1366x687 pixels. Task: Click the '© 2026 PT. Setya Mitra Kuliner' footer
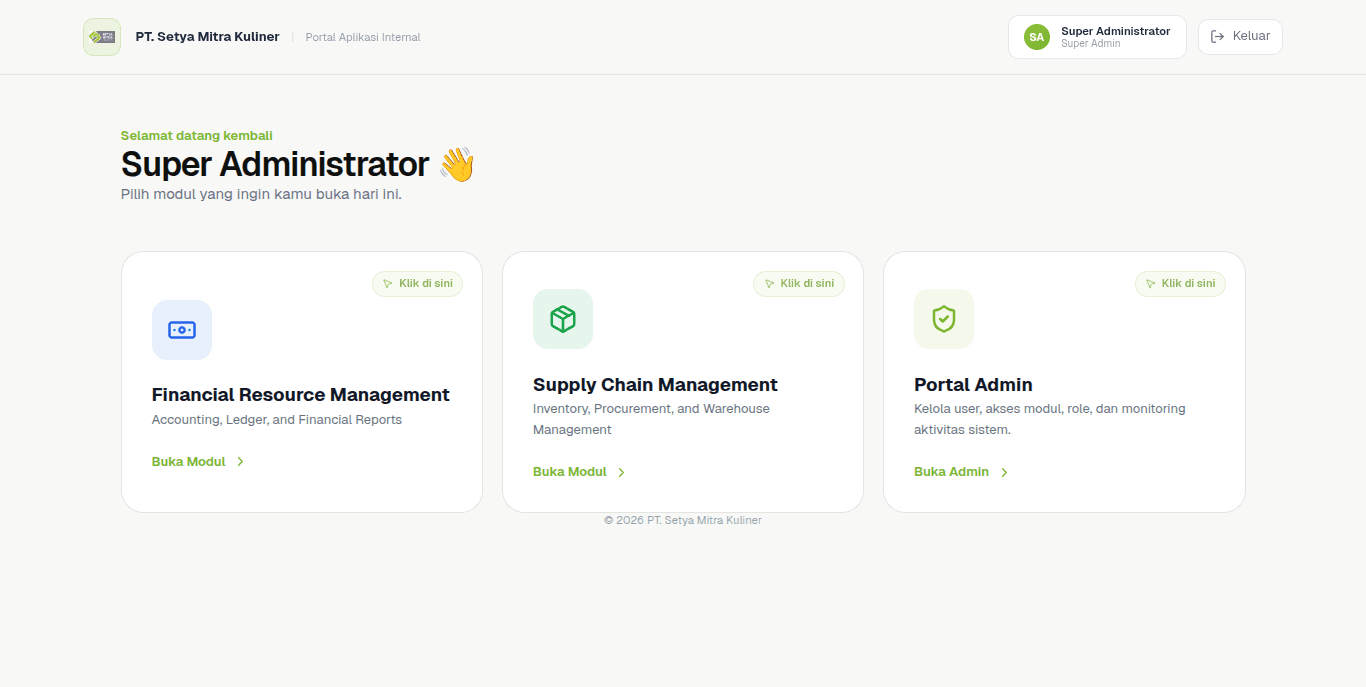coord(683,520)
